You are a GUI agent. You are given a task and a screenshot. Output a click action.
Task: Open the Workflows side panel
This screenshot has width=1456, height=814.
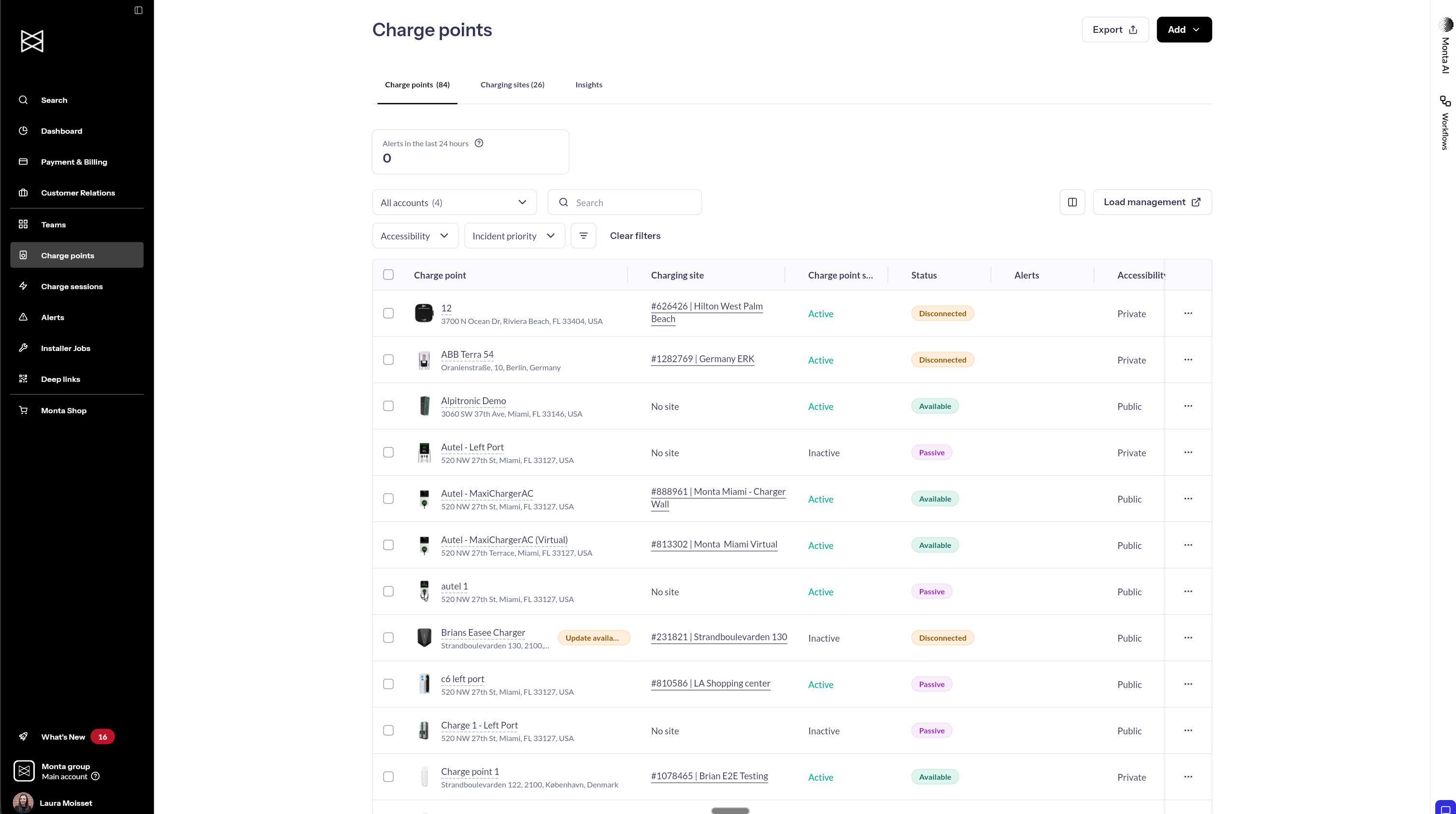tap(1445, 123)
